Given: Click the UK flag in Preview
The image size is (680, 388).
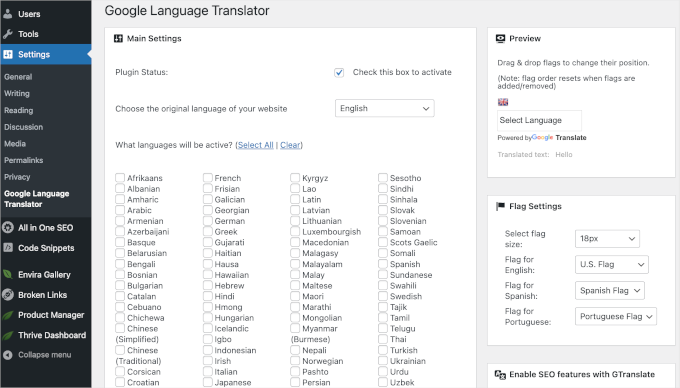Looking at the screenshot, I should (503, 102).
